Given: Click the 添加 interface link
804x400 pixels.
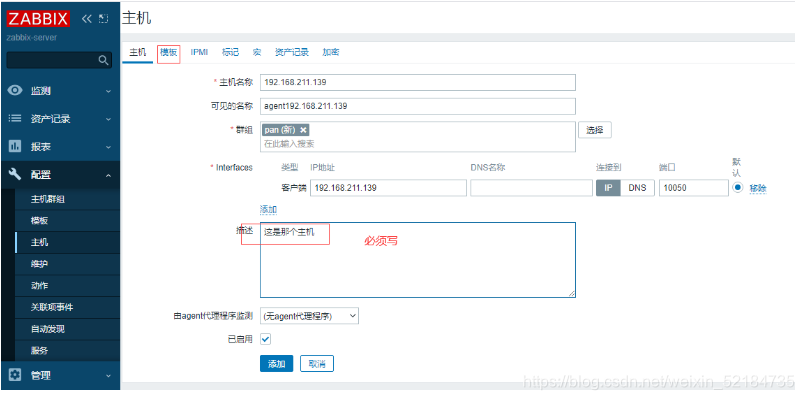Looking at the screenshot, I should pyautogui.click(x=269, y=209).
